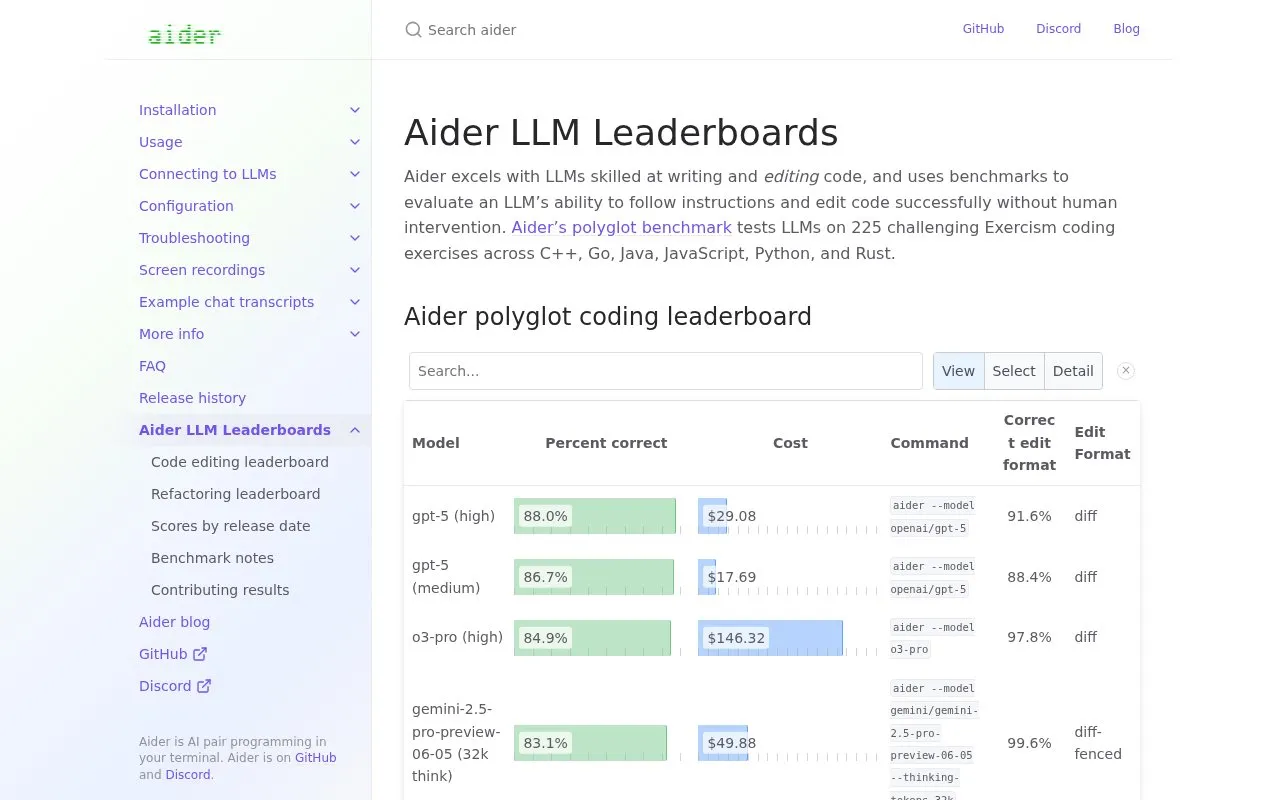Click the aider logo

coord(184,35)
